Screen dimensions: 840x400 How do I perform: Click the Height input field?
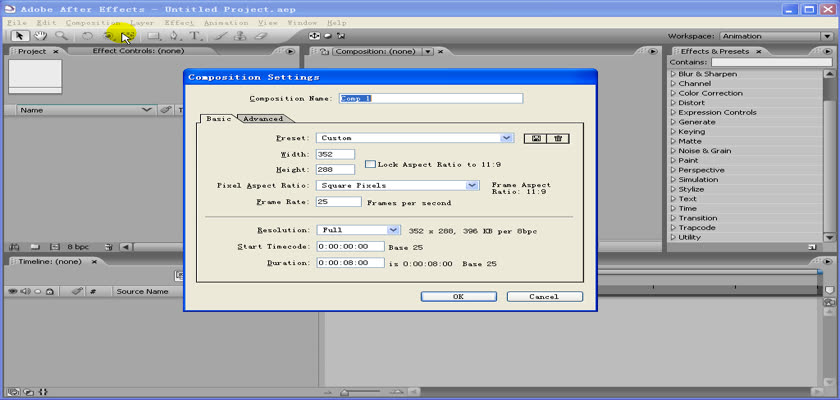(335, 170)
